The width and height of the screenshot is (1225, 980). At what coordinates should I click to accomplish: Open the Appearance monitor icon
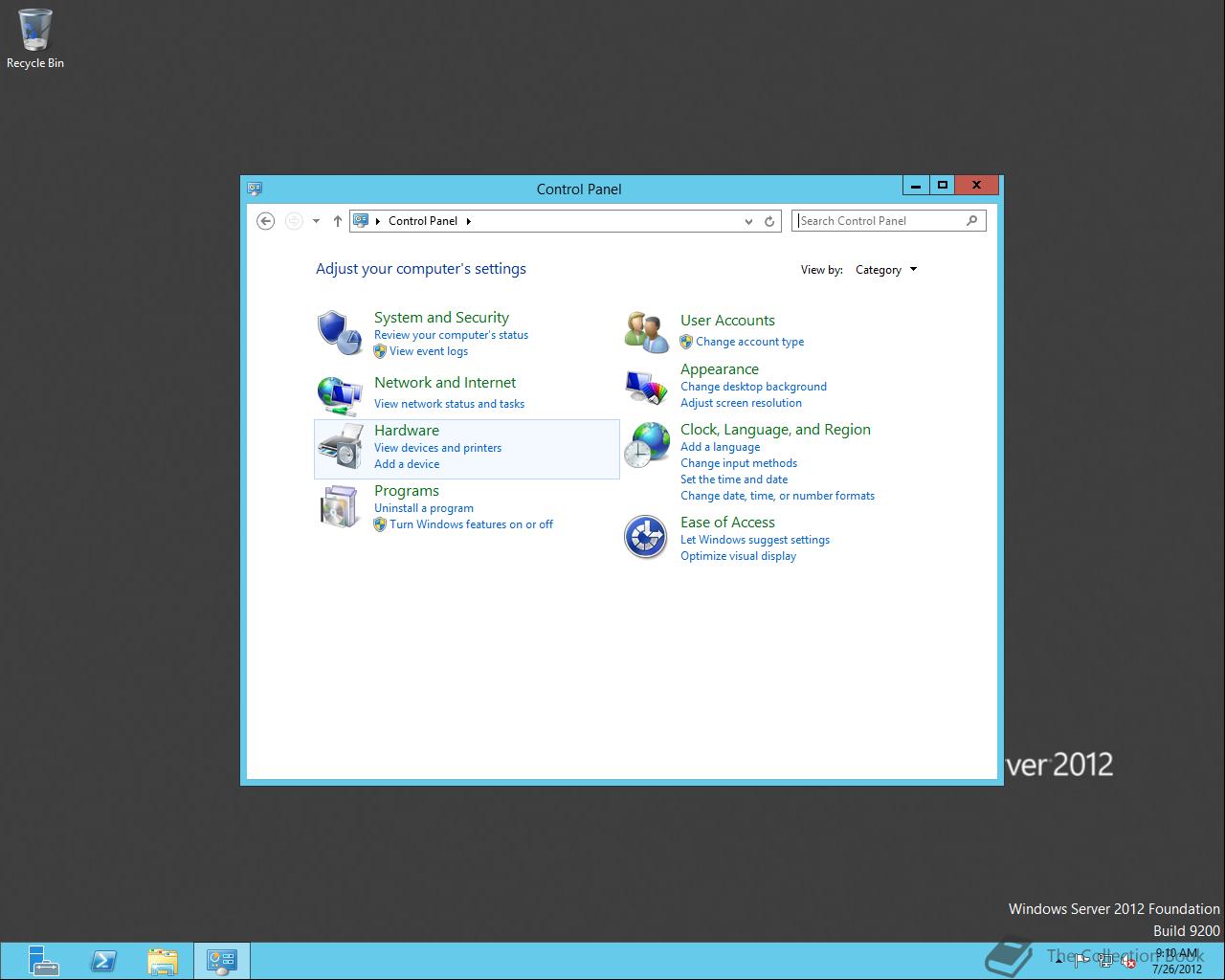click(x=647, y=388)
